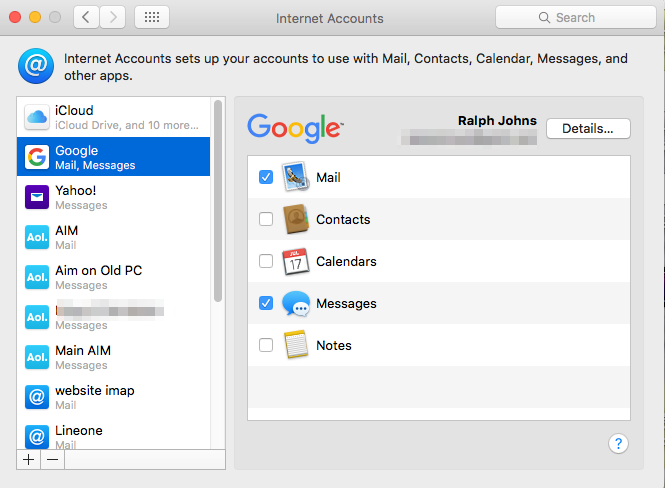The image size is (665, 488).
Task: Click the accounts list scrollbar
Action: click(x=218, y=201)
